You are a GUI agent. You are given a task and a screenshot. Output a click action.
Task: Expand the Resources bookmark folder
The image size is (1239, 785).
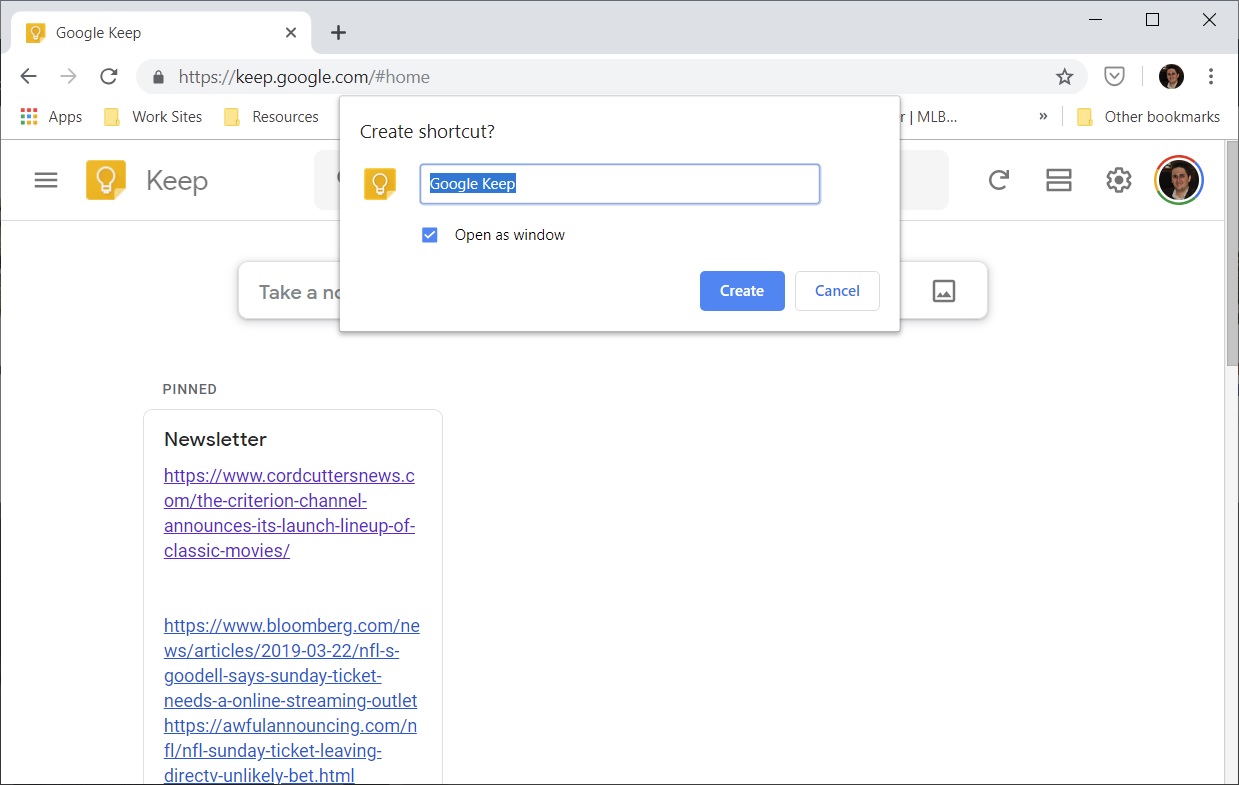(x=271, y=117)
